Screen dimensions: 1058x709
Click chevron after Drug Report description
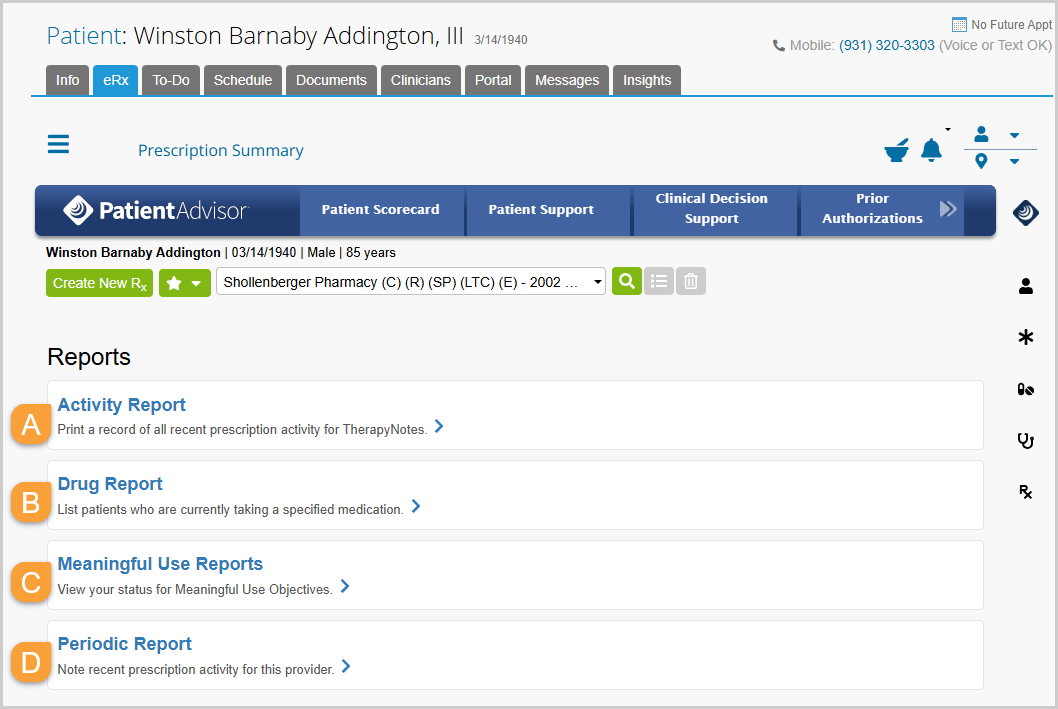416,506
